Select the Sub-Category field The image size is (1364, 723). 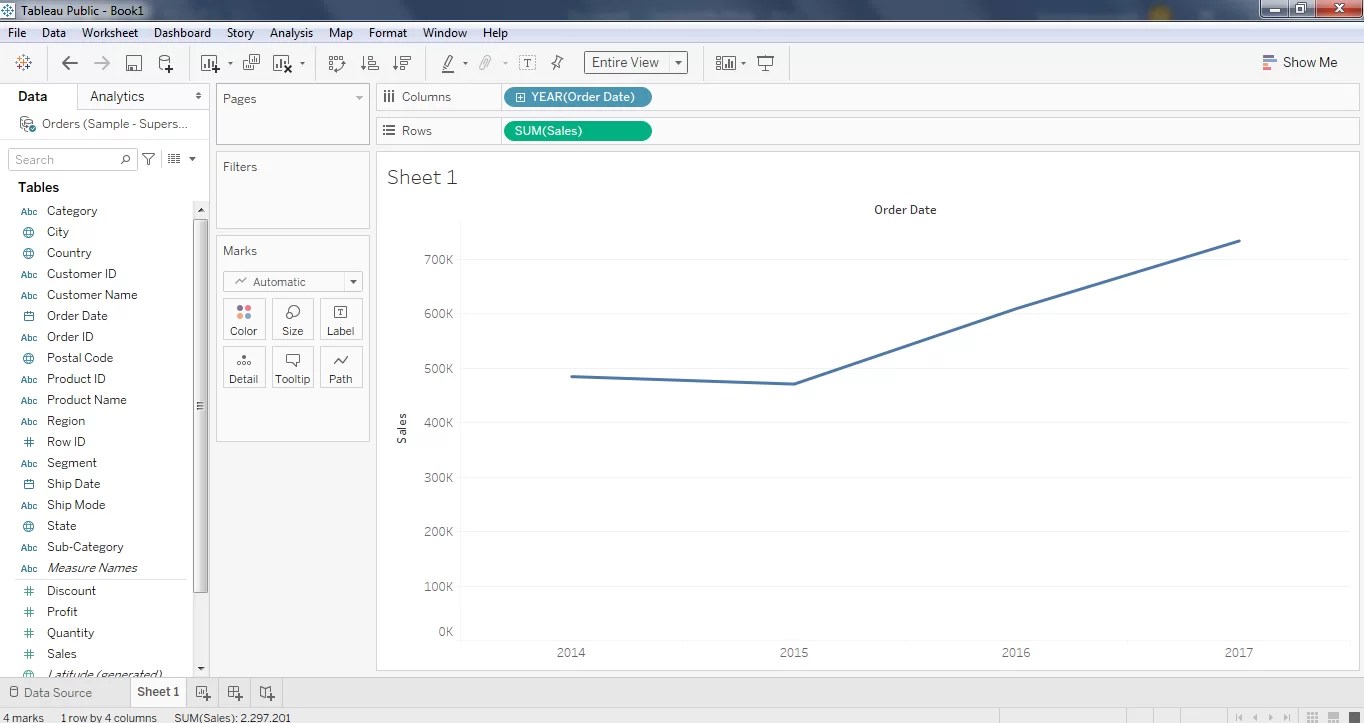coord(85,547)
